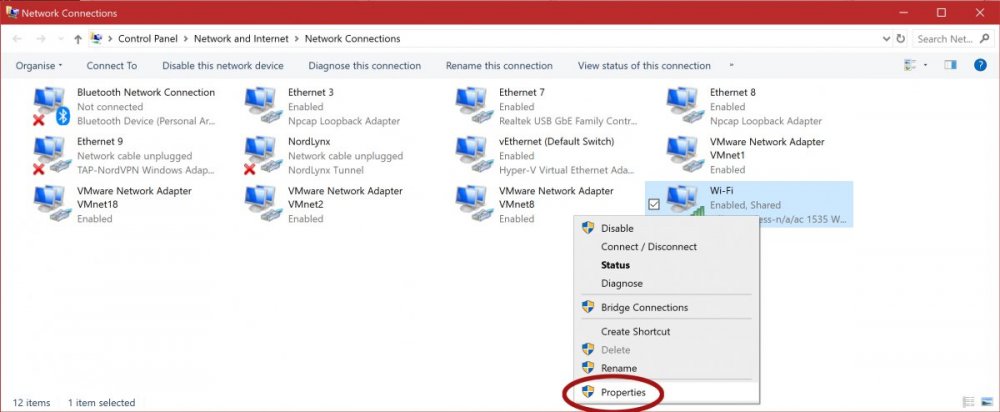This screenshot has height=412, width=1000.
Task: Expand the chevron after Control Panel
Action: [x=186, y=39]
